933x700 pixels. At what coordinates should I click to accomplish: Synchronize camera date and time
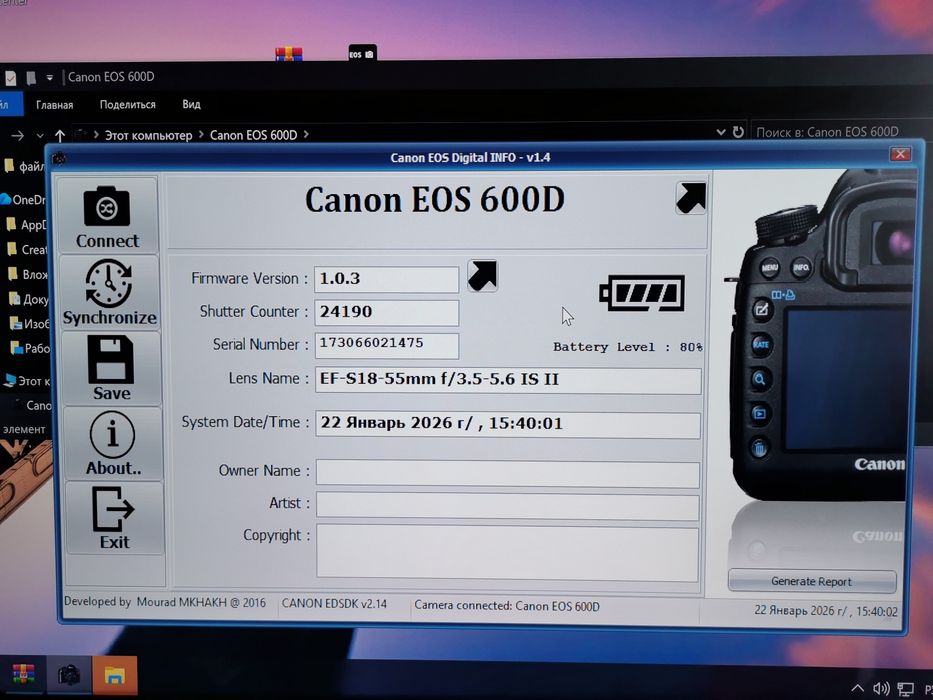(109, 292)
